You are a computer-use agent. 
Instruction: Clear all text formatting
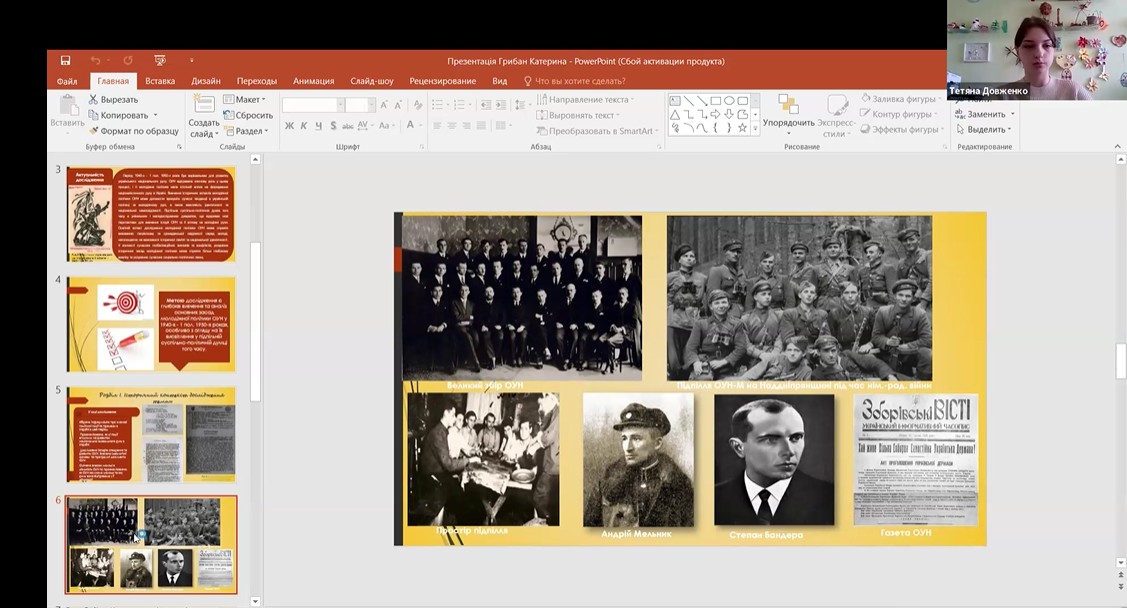(x=418, y=105)
